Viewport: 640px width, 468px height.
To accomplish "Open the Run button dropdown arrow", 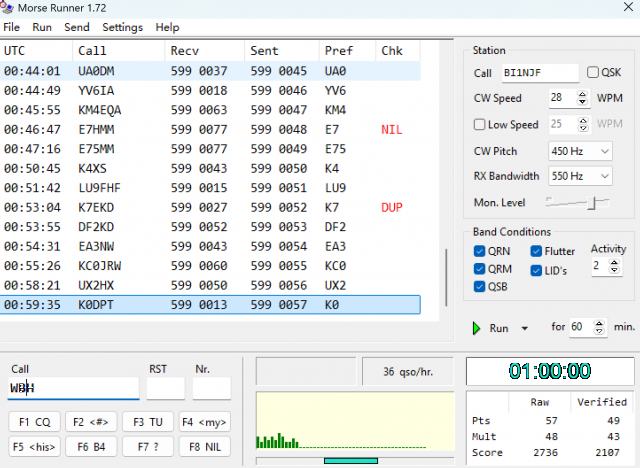I will [x=525, y=328].
